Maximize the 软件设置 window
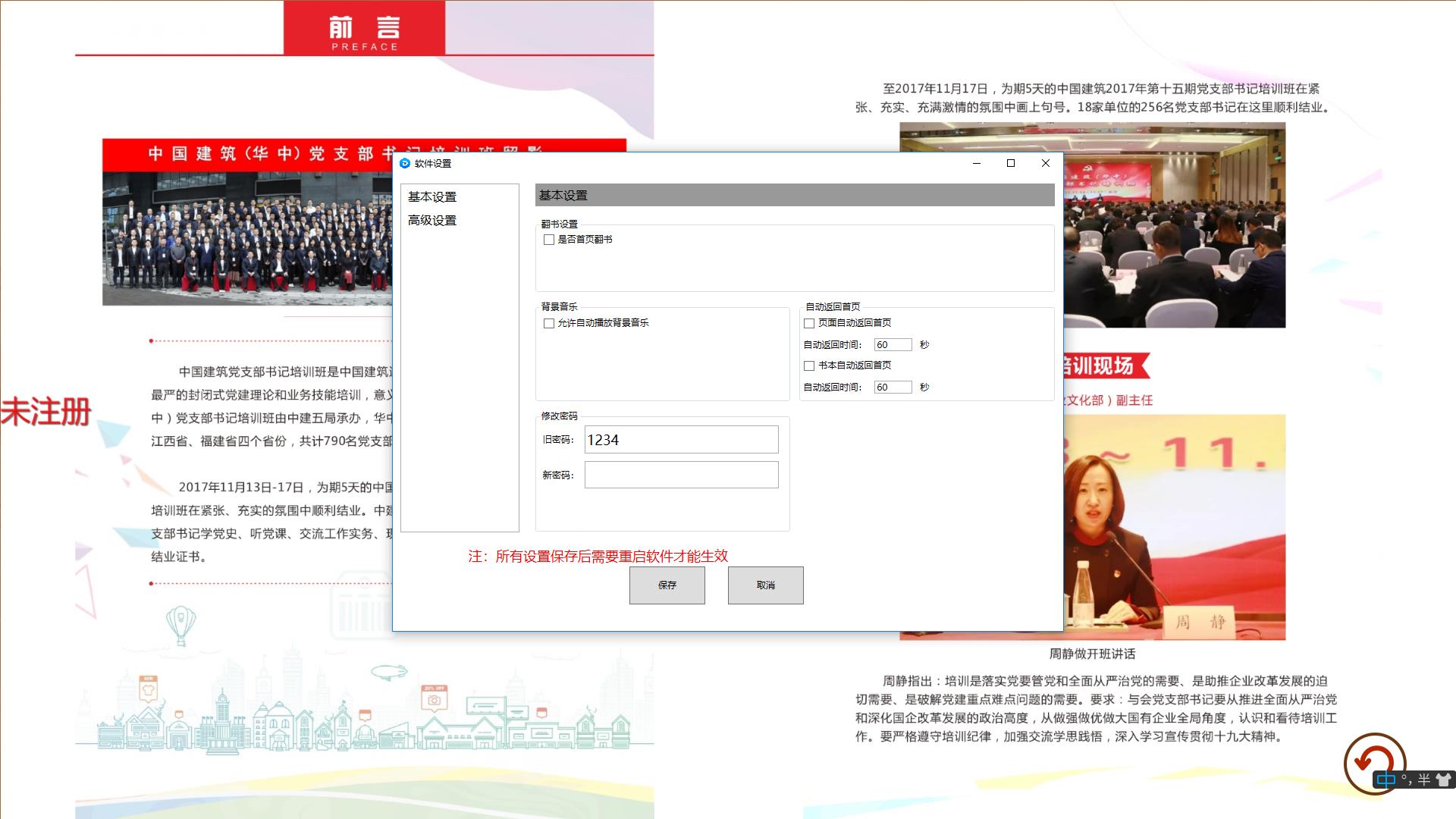The image size is (1456, 819). click(1011, 163)
